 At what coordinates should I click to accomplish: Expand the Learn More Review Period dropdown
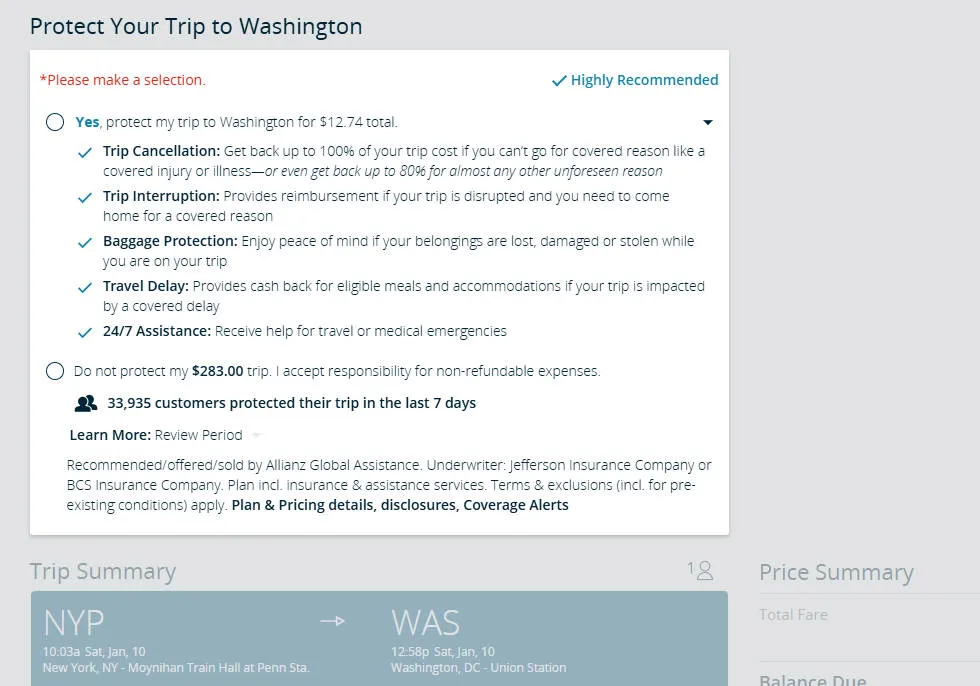tap(256, 435)
